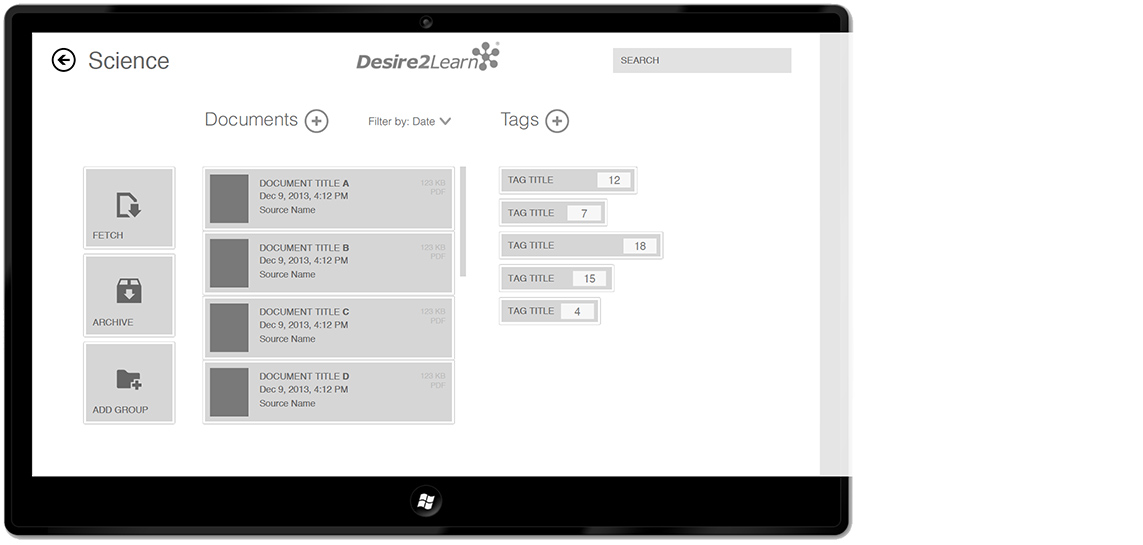This screenshot has height=545, width=1143.
Task: Click thumbnail of Document Title D
Action: (x=229, y=392)
